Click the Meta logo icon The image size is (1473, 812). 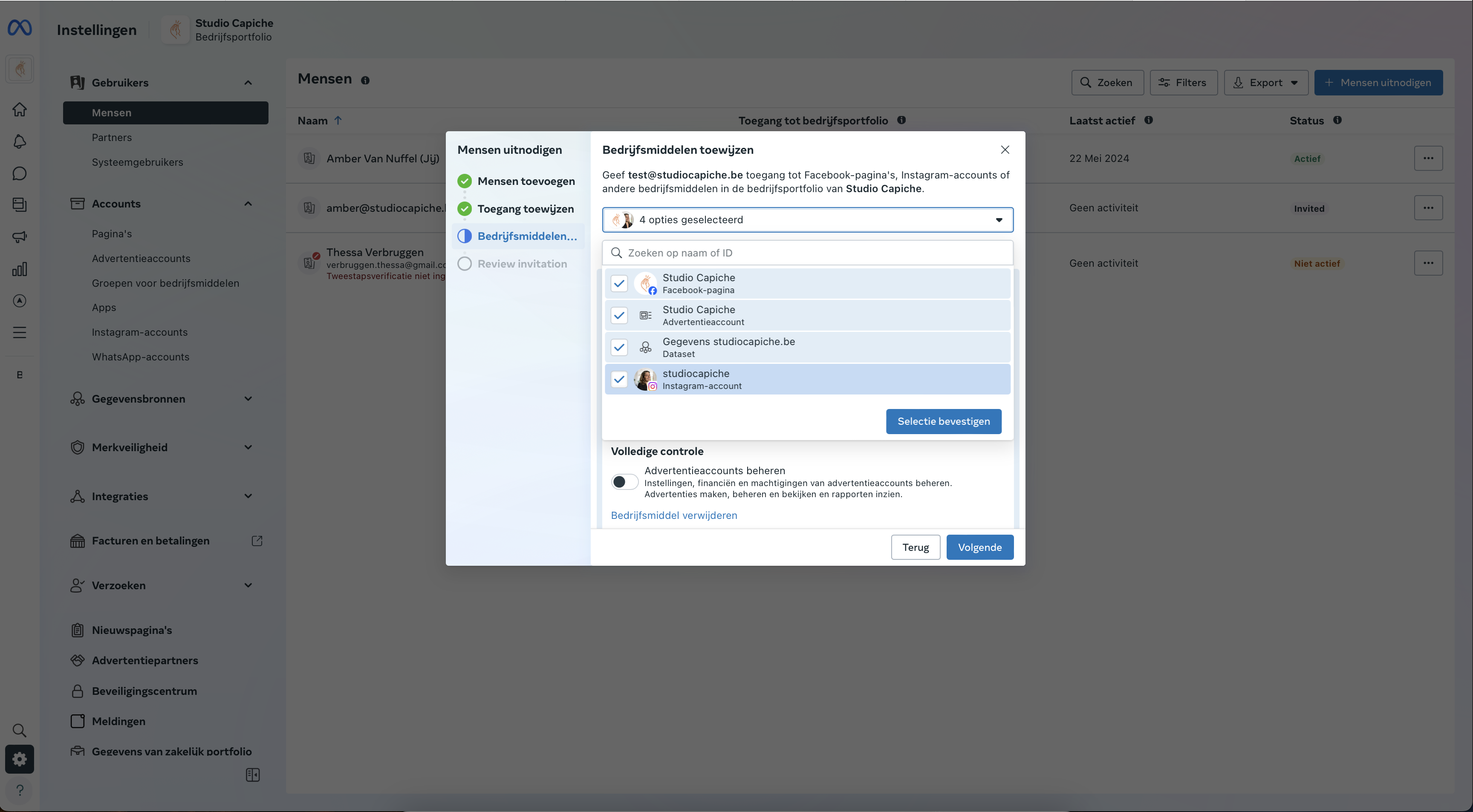pos(20,27)
